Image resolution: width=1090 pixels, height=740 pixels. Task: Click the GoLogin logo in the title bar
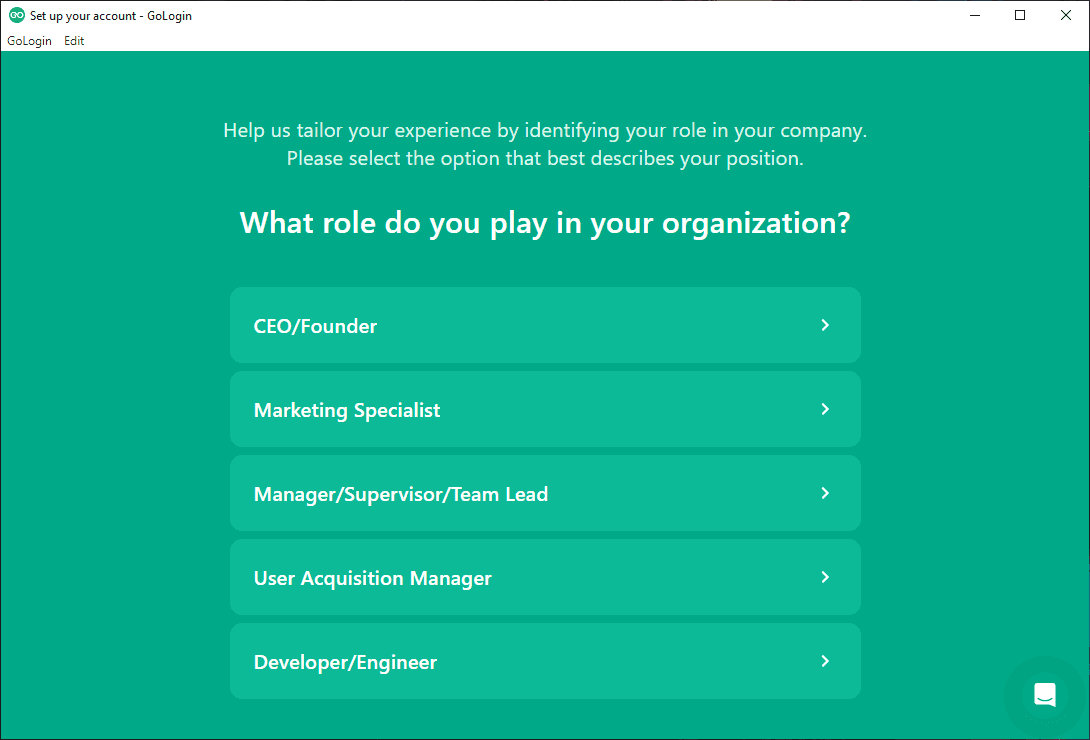click(16, 15)
